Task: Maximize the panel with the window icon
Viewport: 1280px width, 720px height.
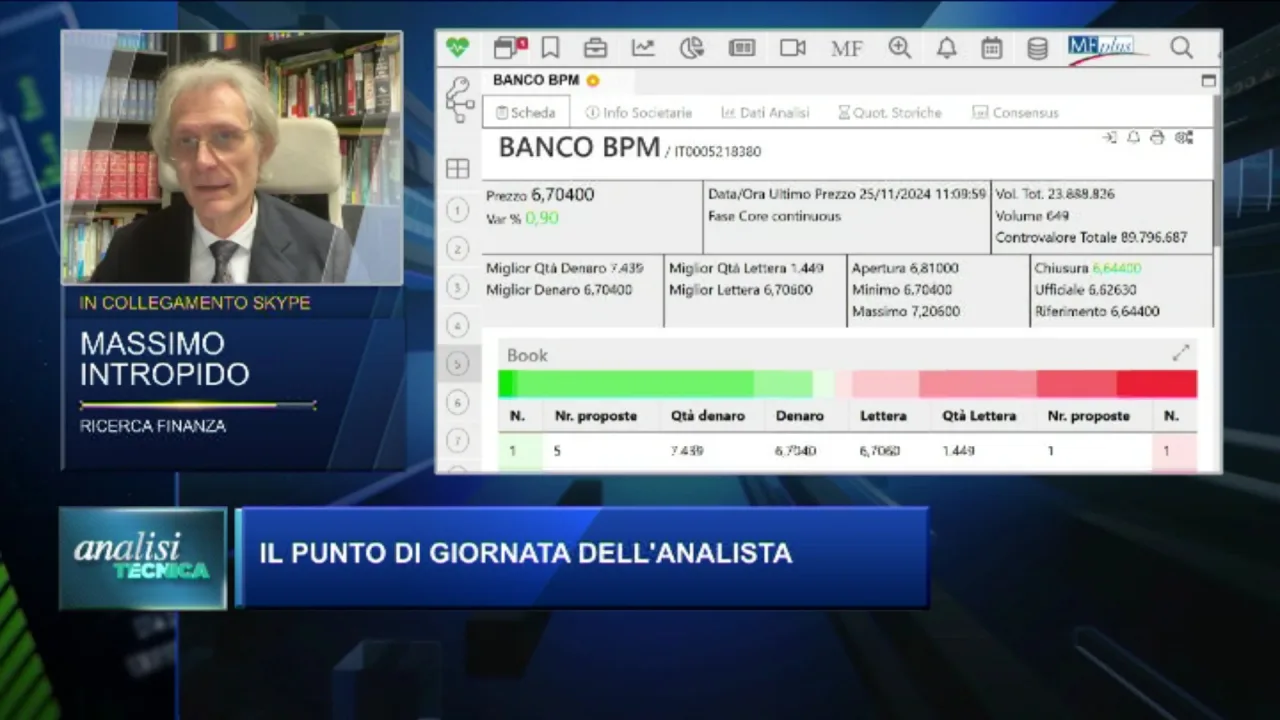Action: click(1208, 80)
